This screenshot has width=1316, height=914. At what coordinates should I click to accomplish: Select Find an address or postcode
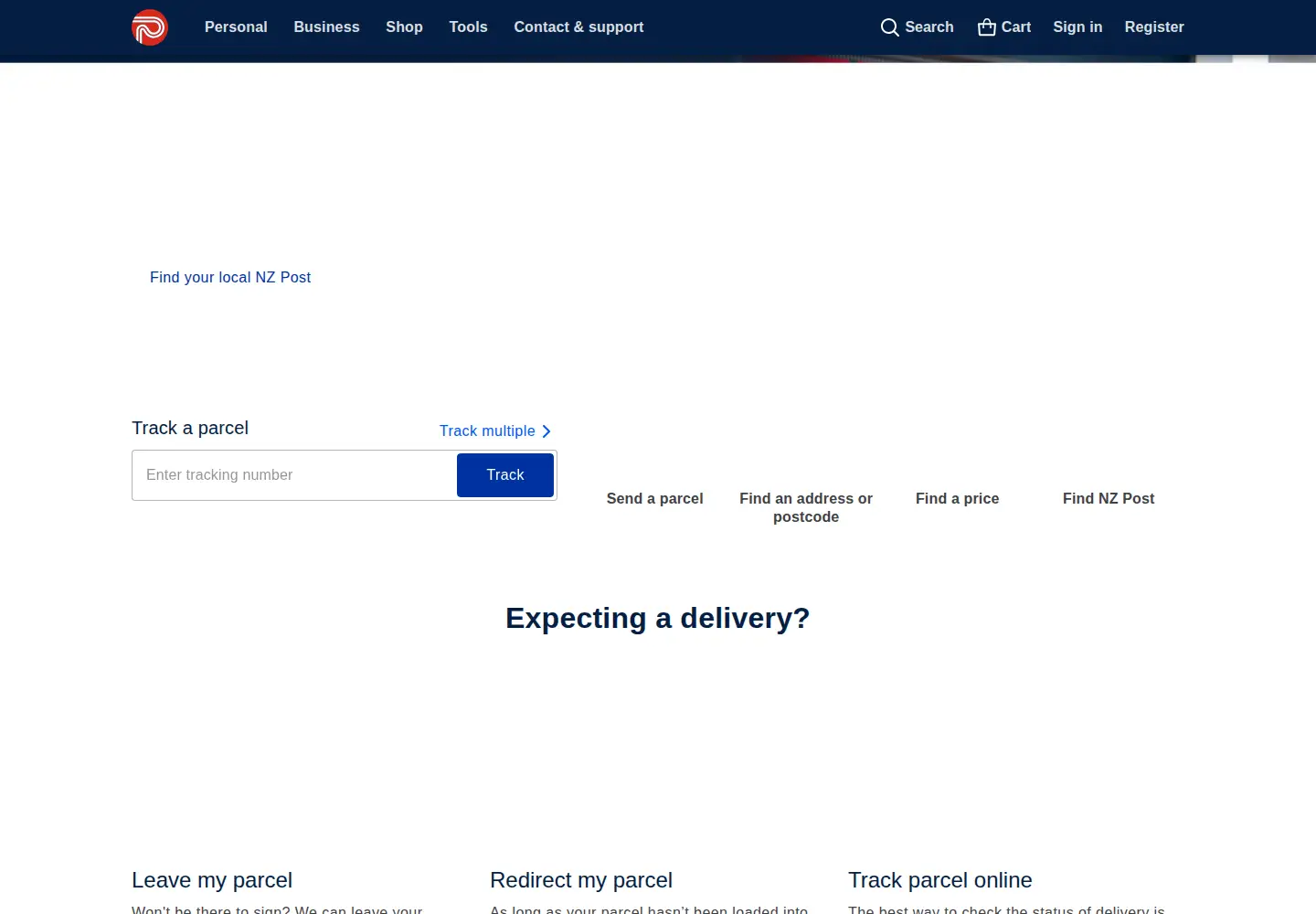[x=806, y=507]
